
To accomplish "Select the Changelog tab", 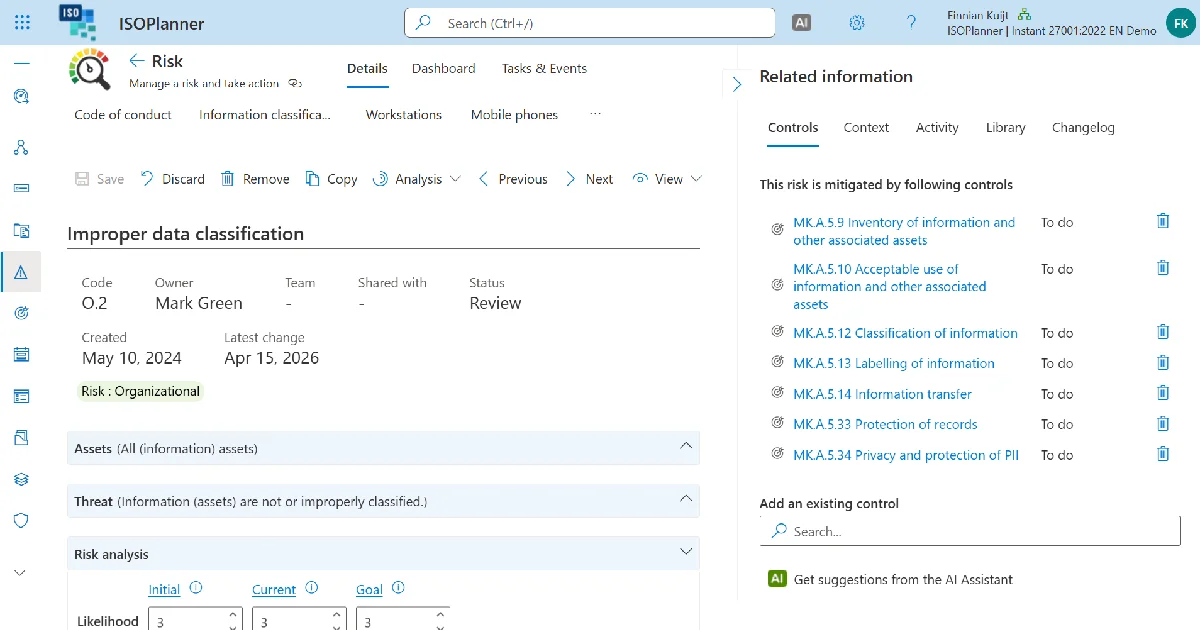I will click(1083, 128).
